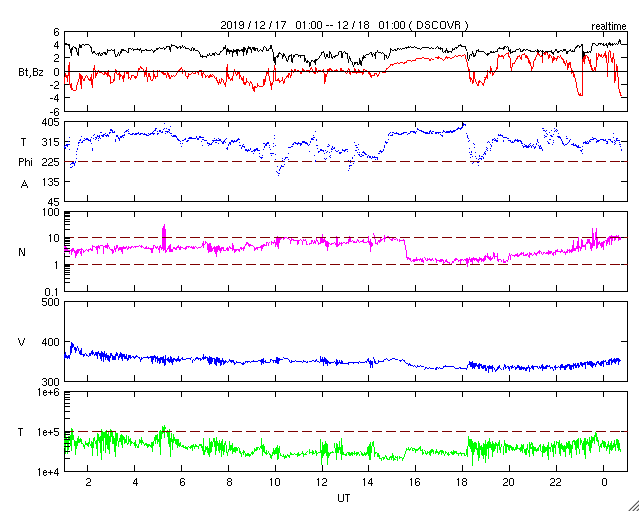Click hour "22" on the UT axis
Screen dimensions: 640x512
(556, 482)
